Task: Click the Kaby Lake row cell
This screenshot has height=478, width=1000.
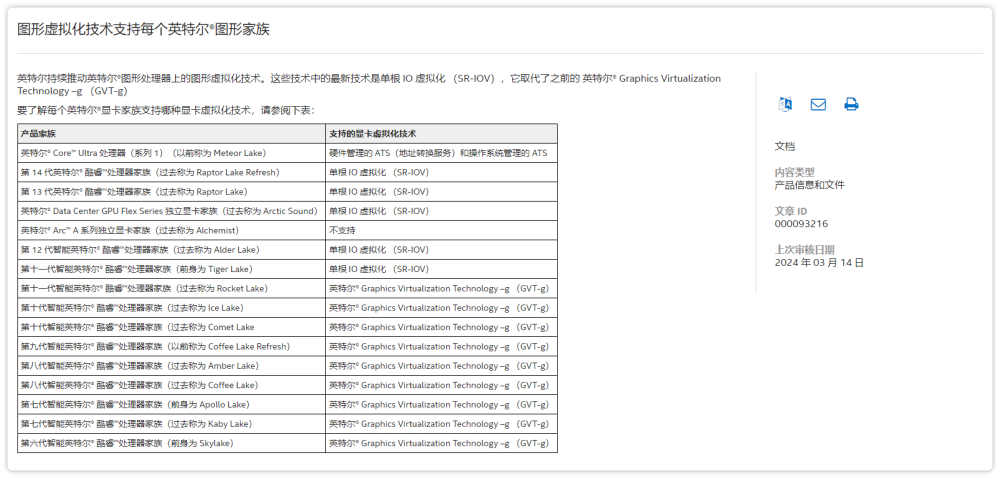Action: click(172, 424)
